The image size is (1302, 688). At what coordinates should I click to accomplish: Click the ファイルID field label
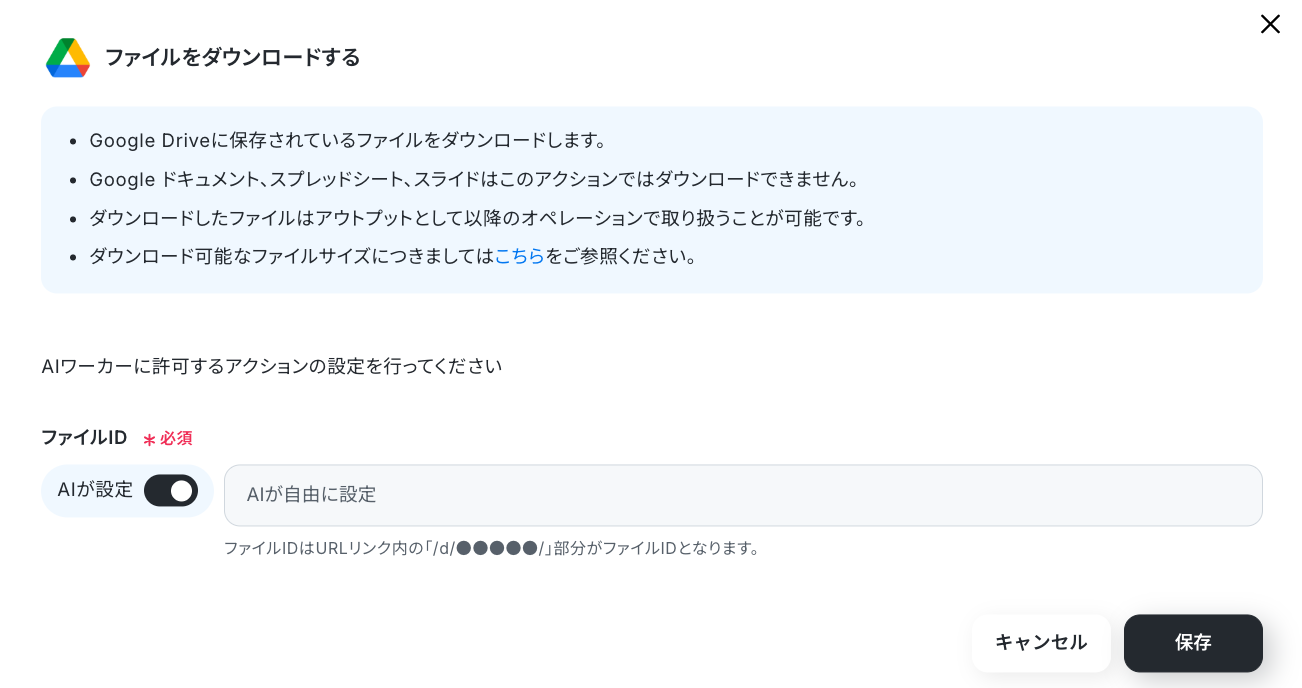84,438
